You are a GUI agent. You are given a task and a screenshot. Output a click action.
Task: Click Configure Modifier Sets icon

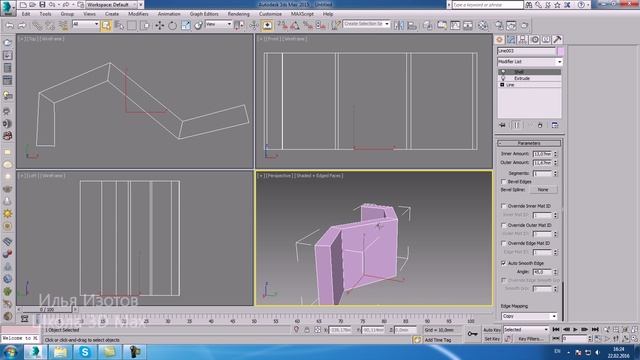(555, 125)
